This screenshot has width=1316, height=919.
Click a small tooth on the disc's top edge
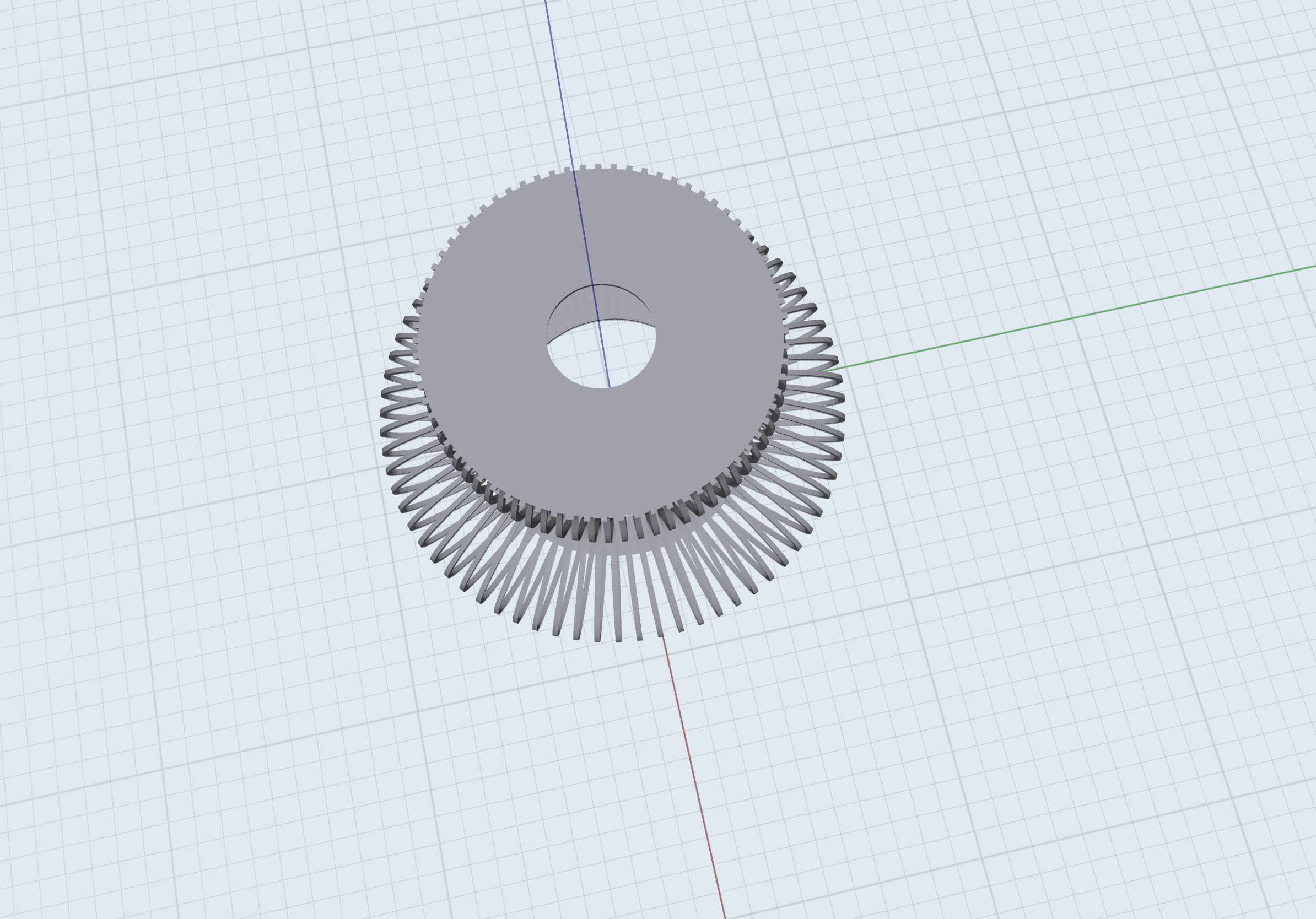(598, 167)
